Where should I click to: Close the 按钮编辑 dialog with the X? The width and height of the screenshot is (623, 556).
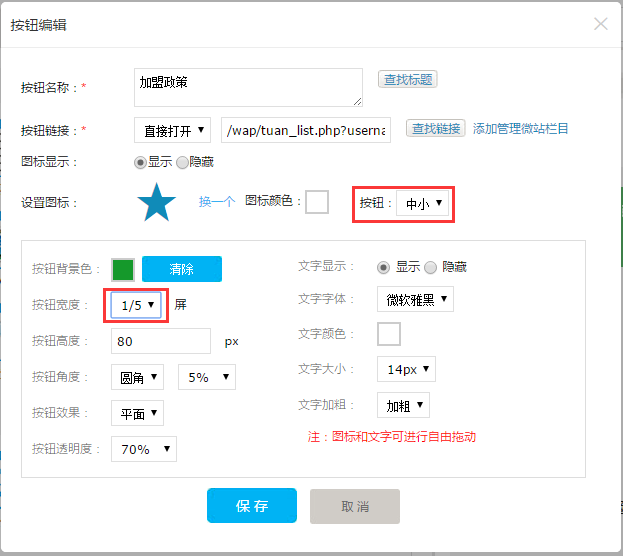tap(600, 24)
